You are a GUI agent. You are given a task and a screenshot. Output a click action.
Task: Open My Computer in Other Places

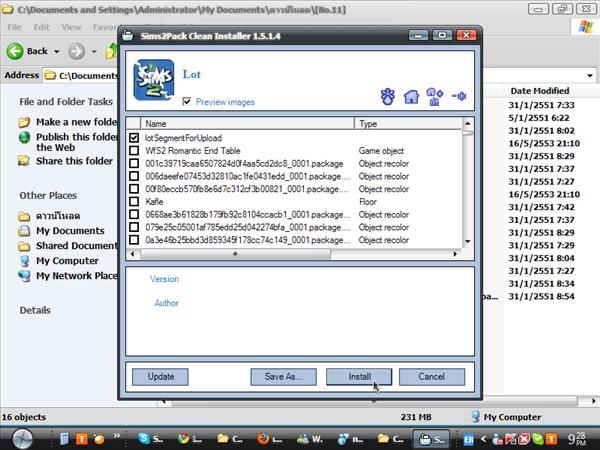point(67,261)
